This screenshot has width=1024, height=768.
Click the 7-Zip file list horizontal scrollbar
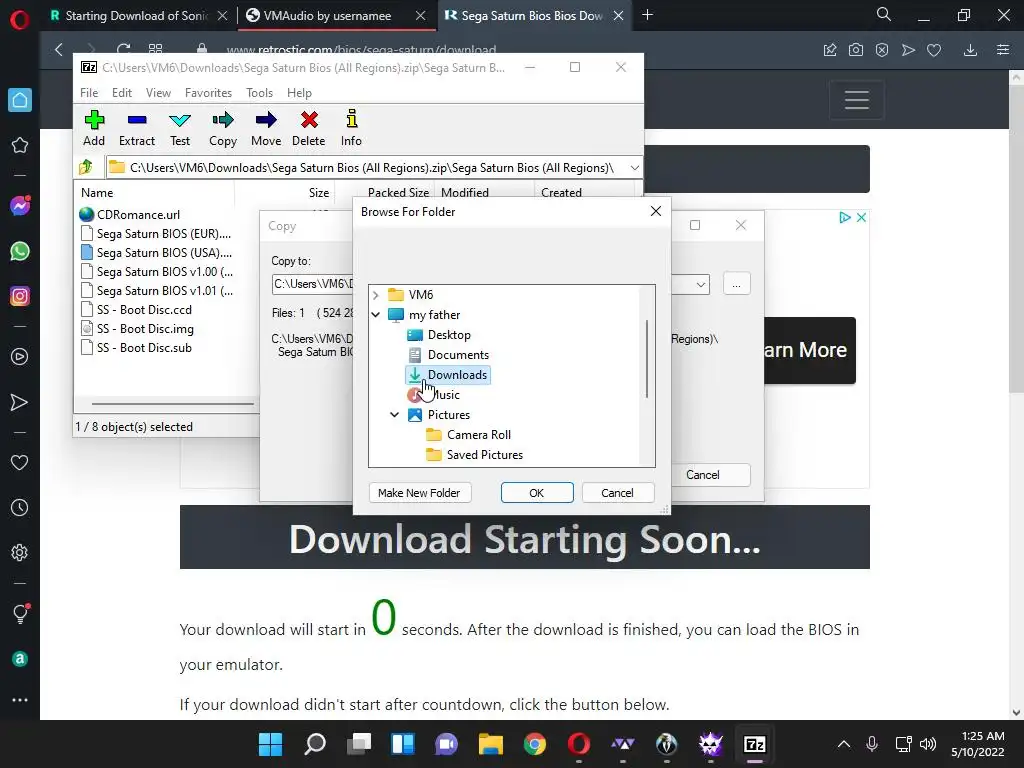coord(172,404)
